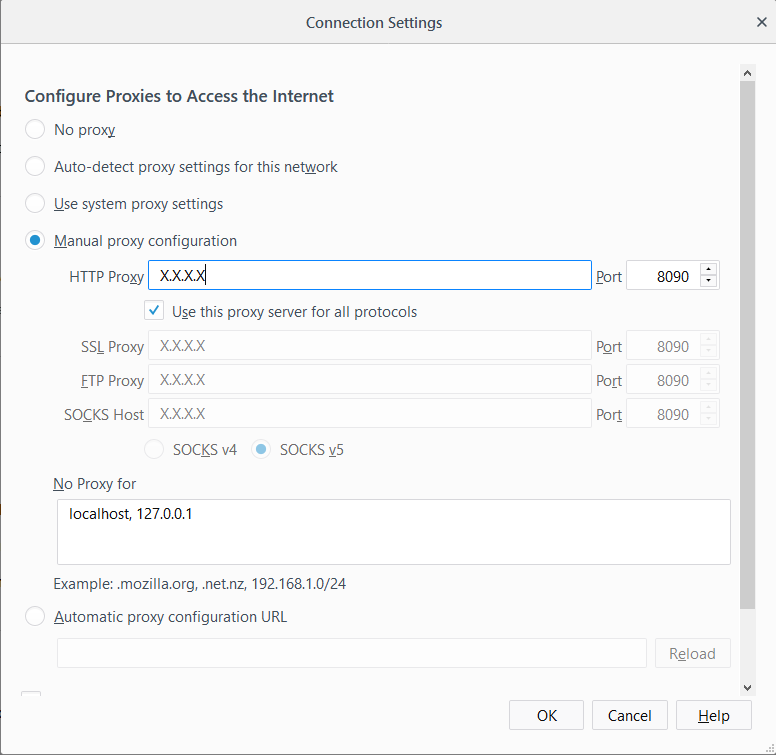Choose Auto-detect proxy settings for this network

[x=35, y=166]
